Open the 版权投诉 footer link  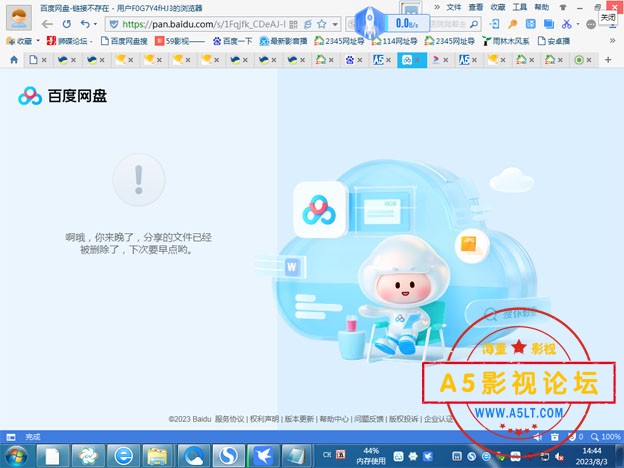tap(404, 419)
